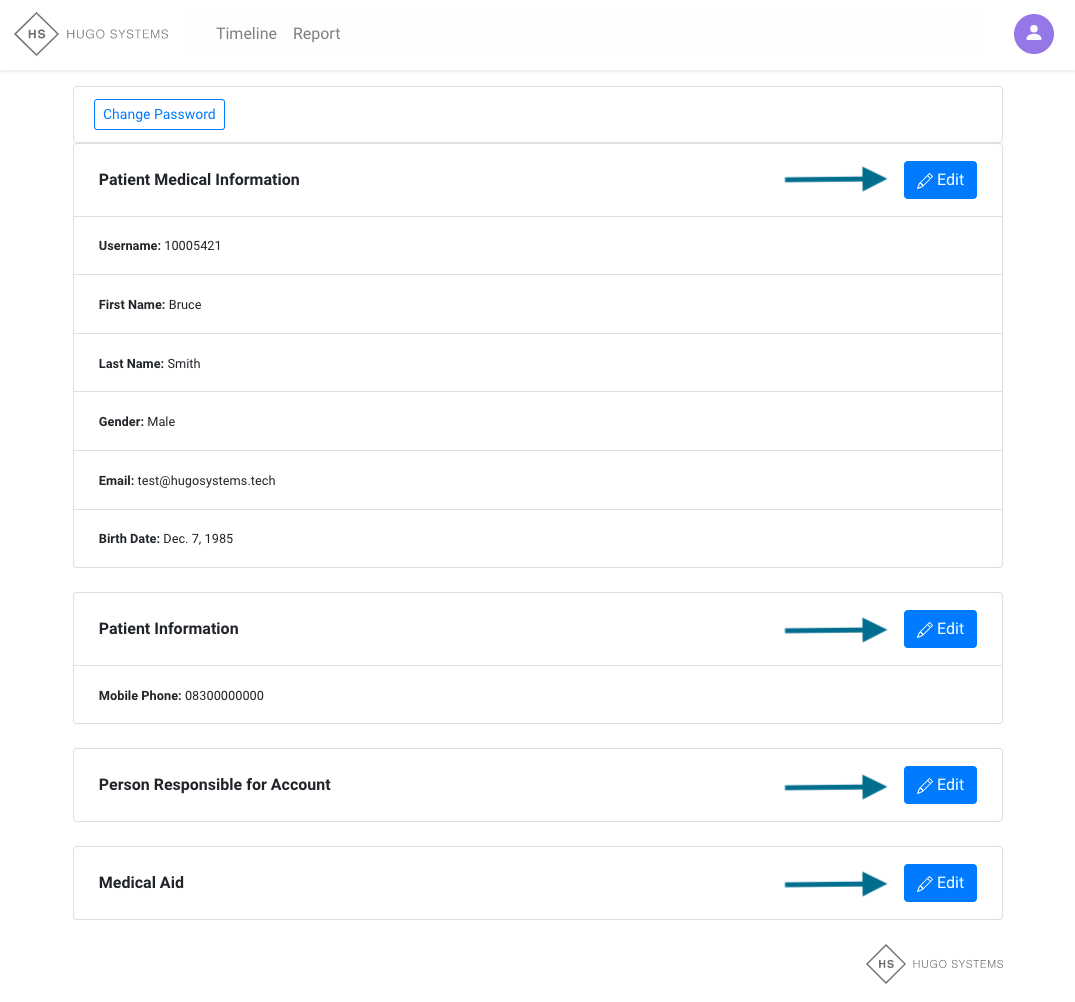Viewport: 1075px width, 1002px height.
Task: Click pencil icon in Person Responsible Edit button
Action: pyautogui.click(x=925, y=786)
